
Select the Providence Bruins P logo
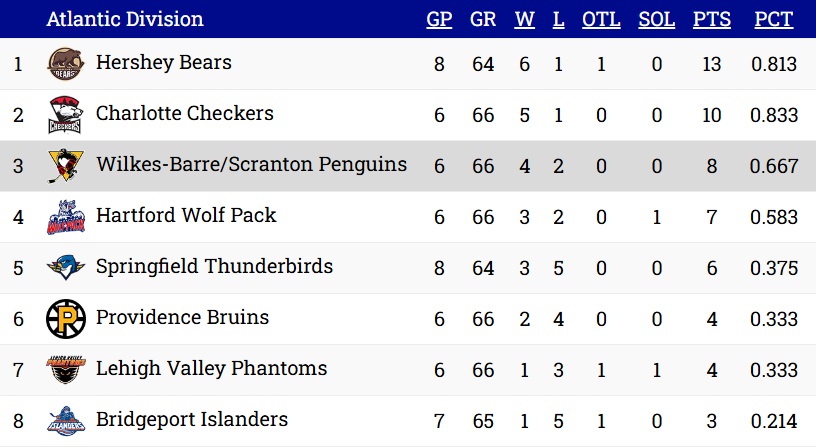pyautogui.click(x=66, y=318)
